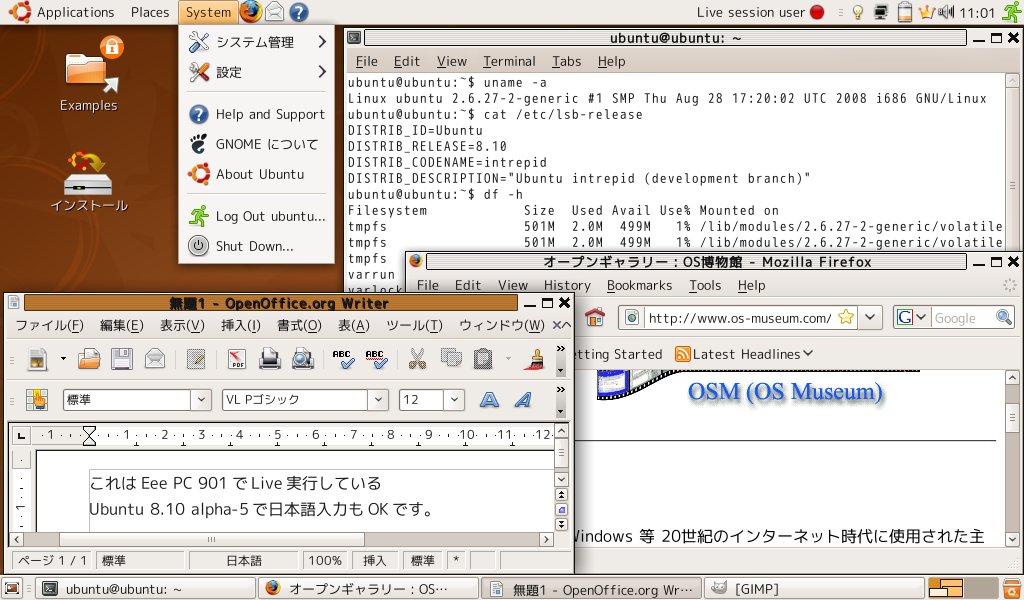1024x600 pixels.
Task: Click into the font size field showing 12
Action: [422, 400]
